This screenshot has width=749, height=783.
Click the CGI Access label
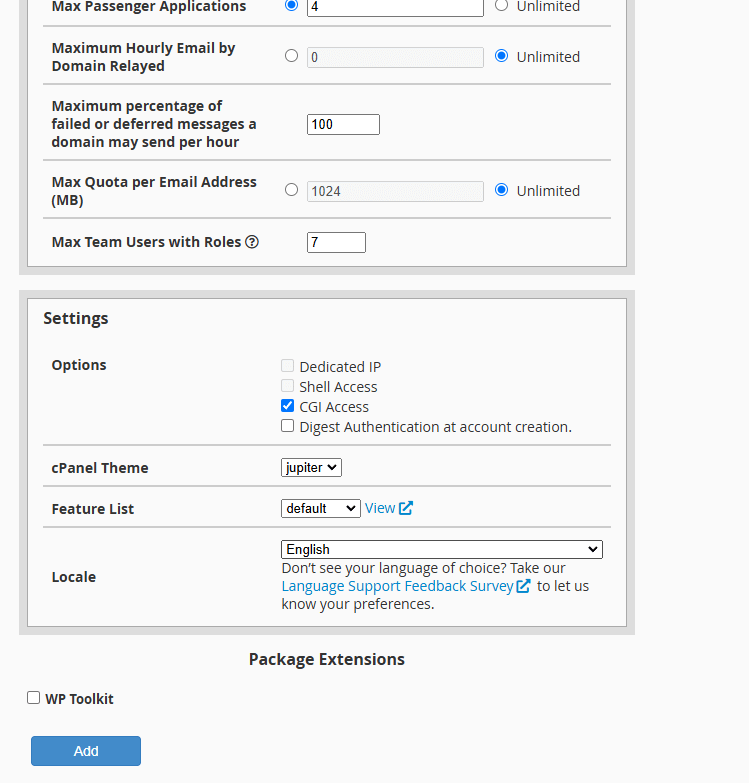click(x=334, y=407)
